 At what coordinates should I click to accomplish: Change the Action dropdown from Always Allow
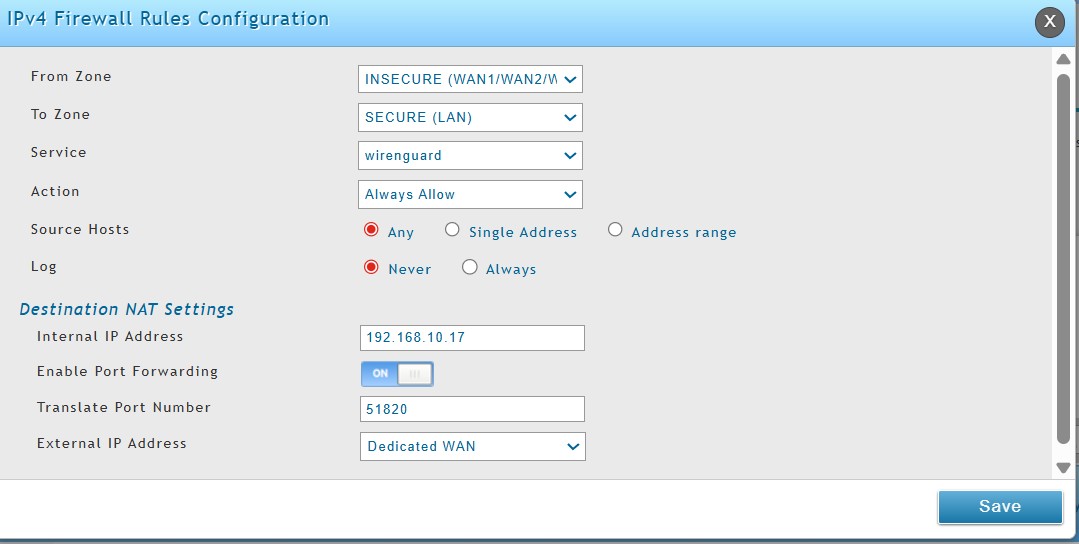click(470, 194)
